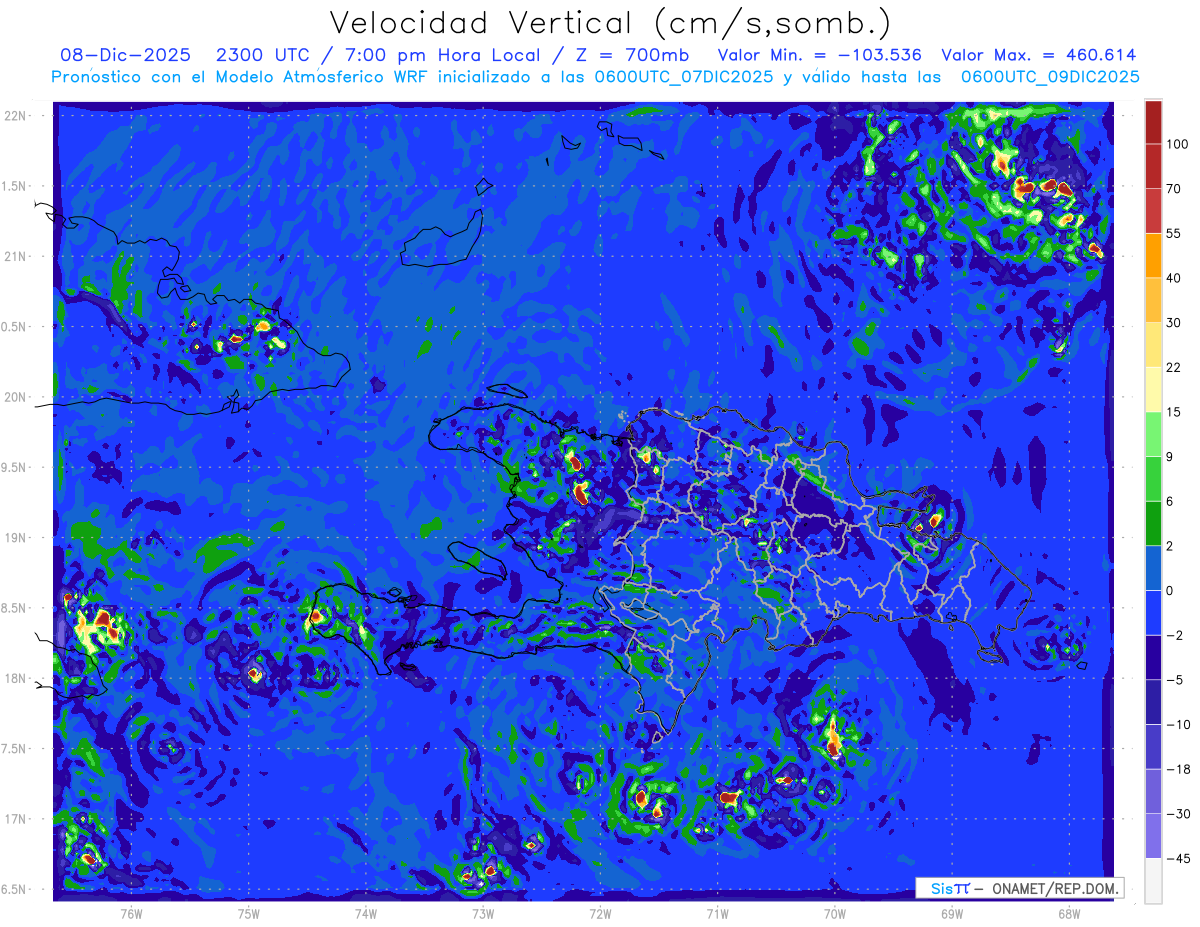The height and width of the screenshot is (927, 1200).
Task: Click the "40" color scale label
Action: tap(1174, 278)
